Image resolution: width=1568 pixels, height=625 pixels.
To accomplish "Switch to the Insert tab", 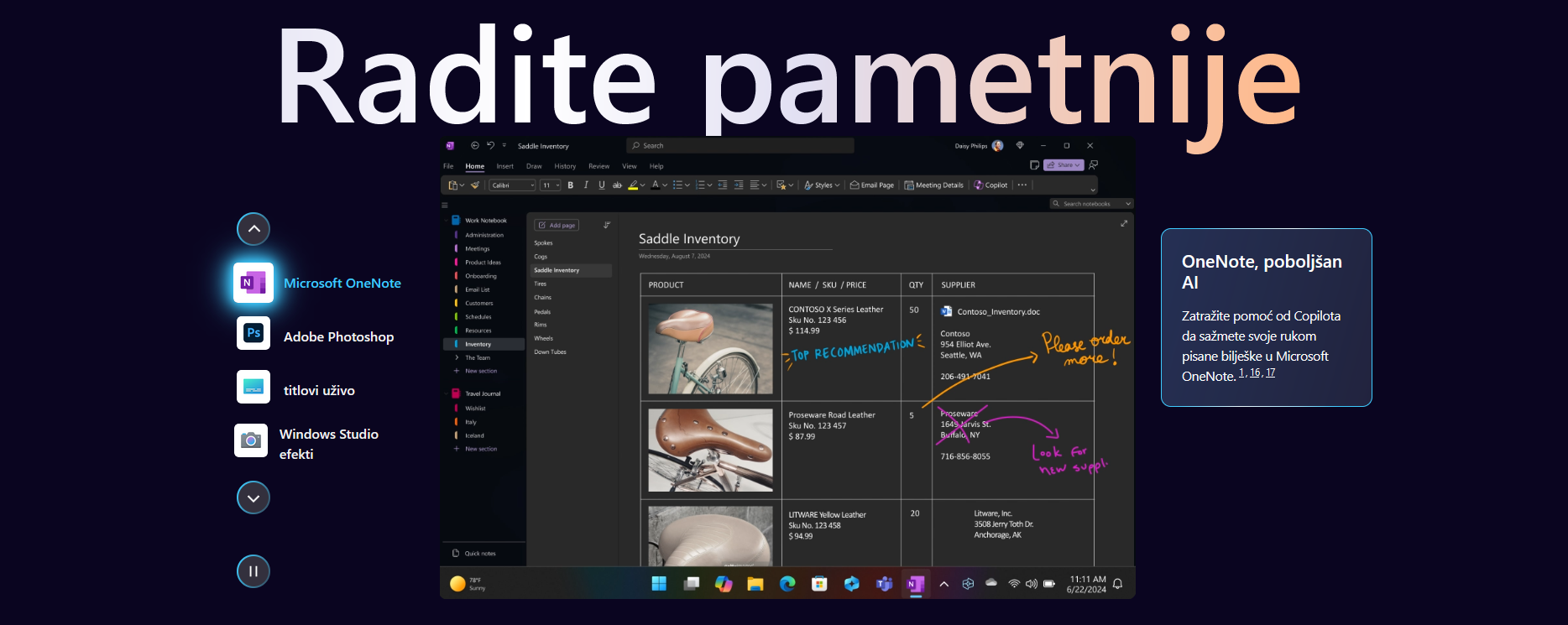I will tap(504, 166).
